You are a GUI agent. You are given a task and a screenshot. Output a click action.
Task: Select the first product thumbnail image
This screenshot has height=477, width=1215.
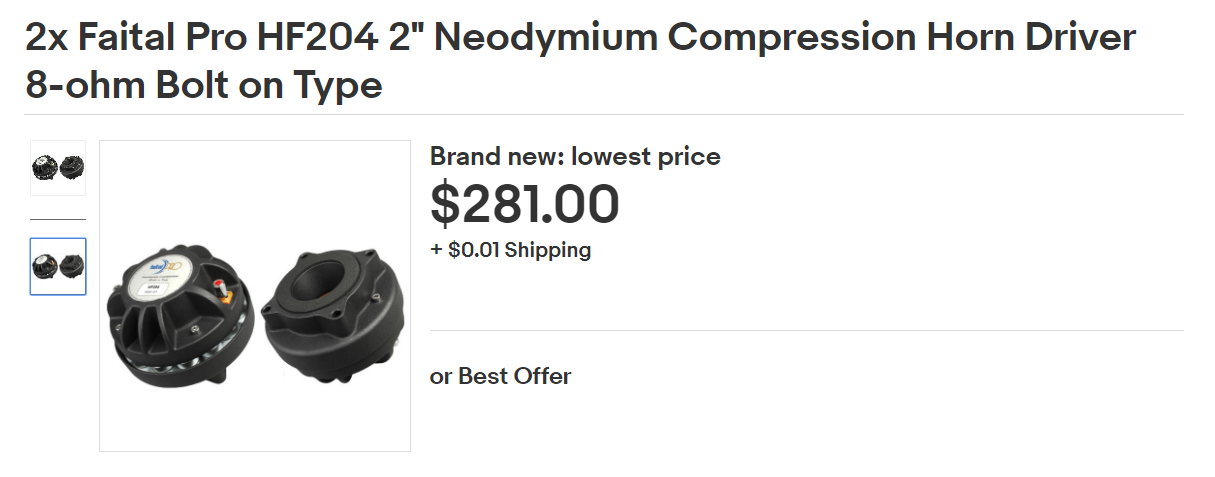pos(58,168)
